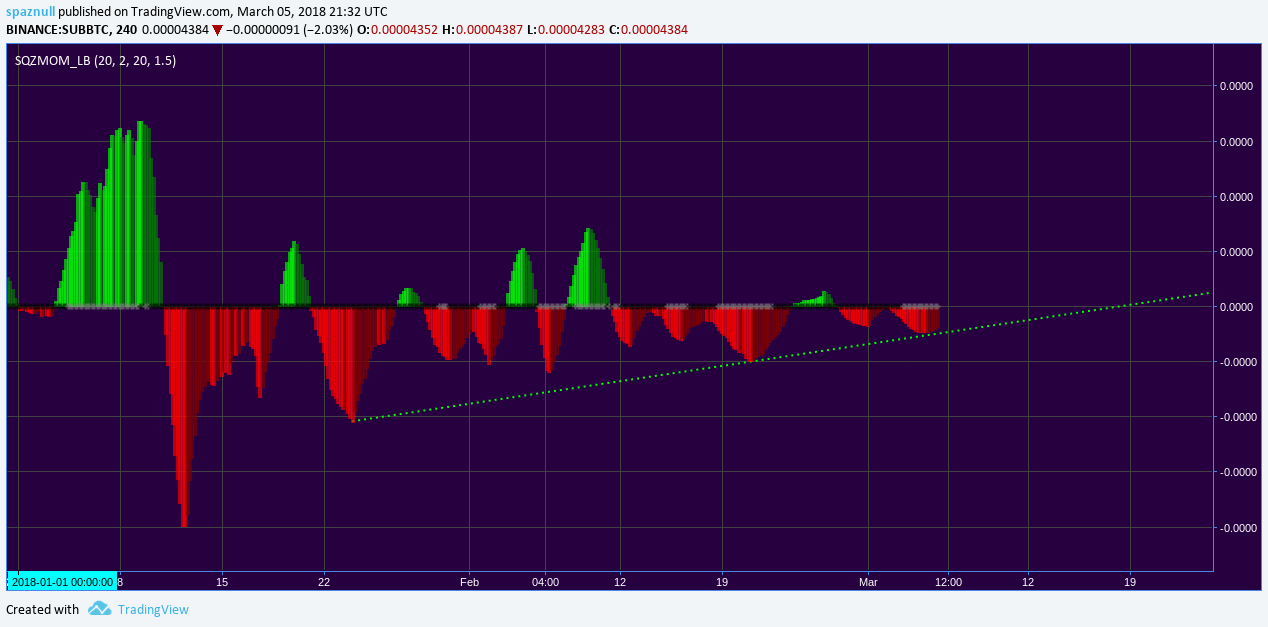Click the Mar label on the time axis
The height and width of the screenshot is (627, 1268).
click(868, 581)
